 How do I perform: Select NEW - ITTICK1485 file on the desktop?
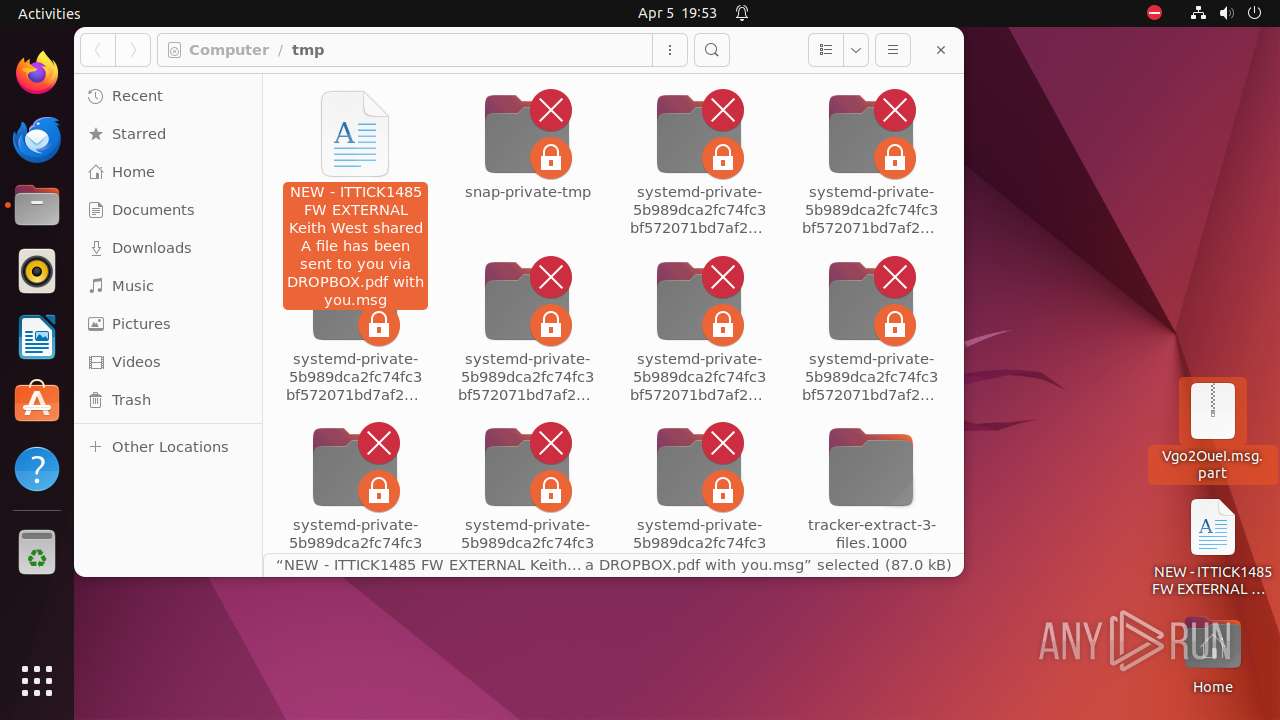1212,548
